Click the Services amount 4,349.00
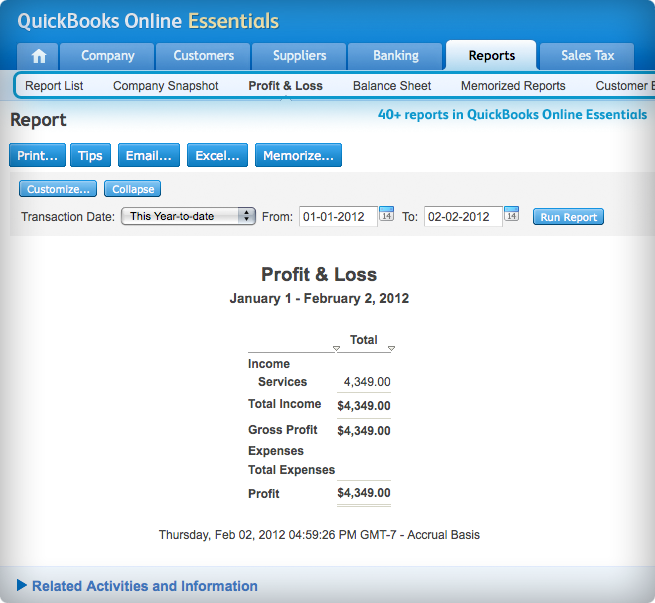 pos(367,382)
